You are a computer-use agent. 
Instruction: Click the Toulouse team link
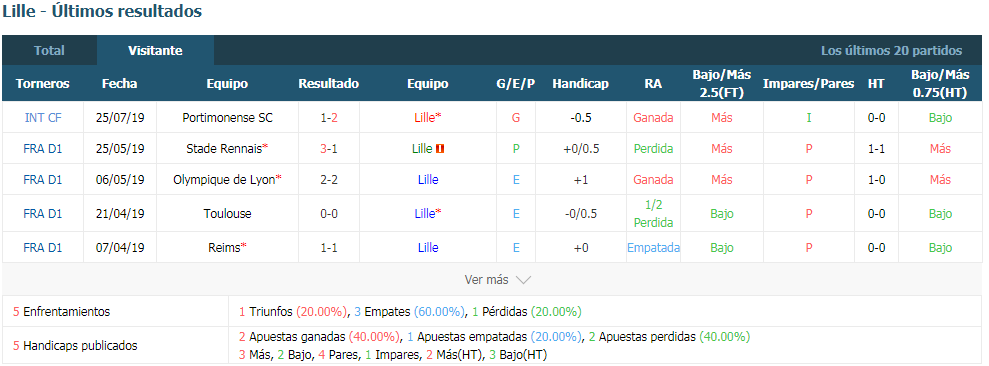227,214
